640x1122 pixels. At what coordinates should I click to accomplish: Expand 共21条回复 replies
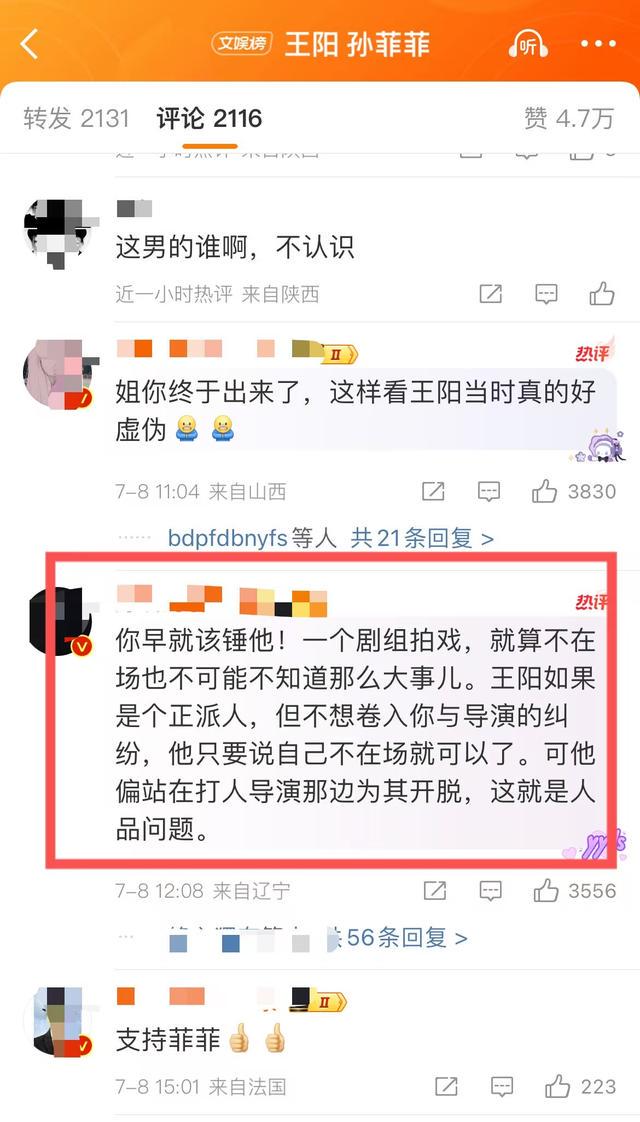pyautogui.click(x=422, y=538)
